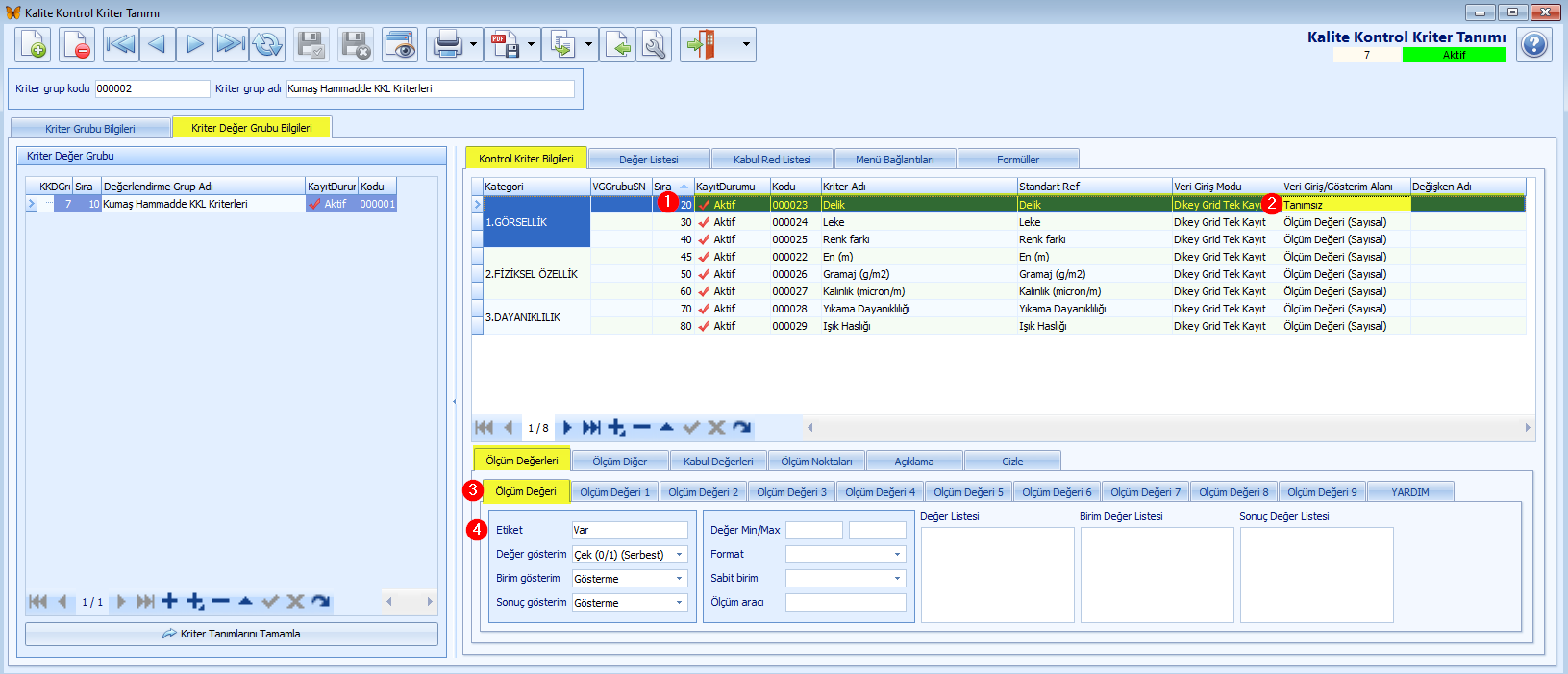Go to the next row in the criteria grid navigator
Image resolution: width=1568 pixels, height=674 pixels.
(567, 428)
